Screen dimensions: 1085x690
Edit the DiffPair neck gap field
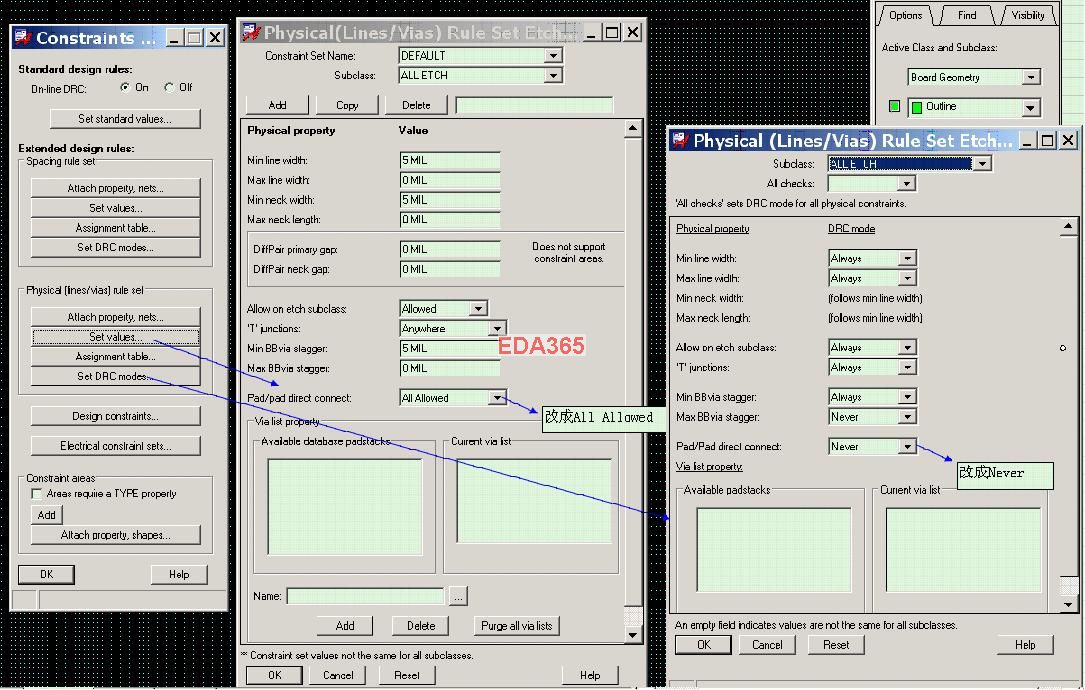pos(450,269)
